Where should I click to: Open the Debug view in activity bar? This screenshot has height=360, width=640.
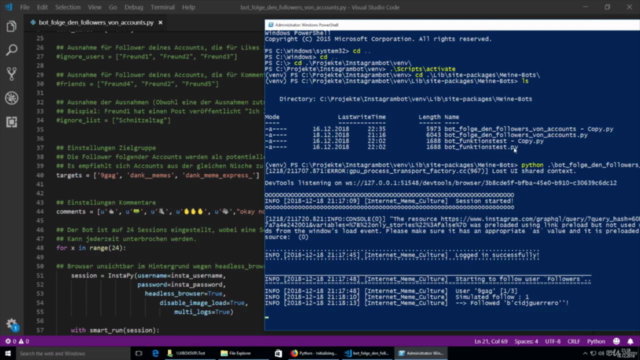tap(11, 98)
